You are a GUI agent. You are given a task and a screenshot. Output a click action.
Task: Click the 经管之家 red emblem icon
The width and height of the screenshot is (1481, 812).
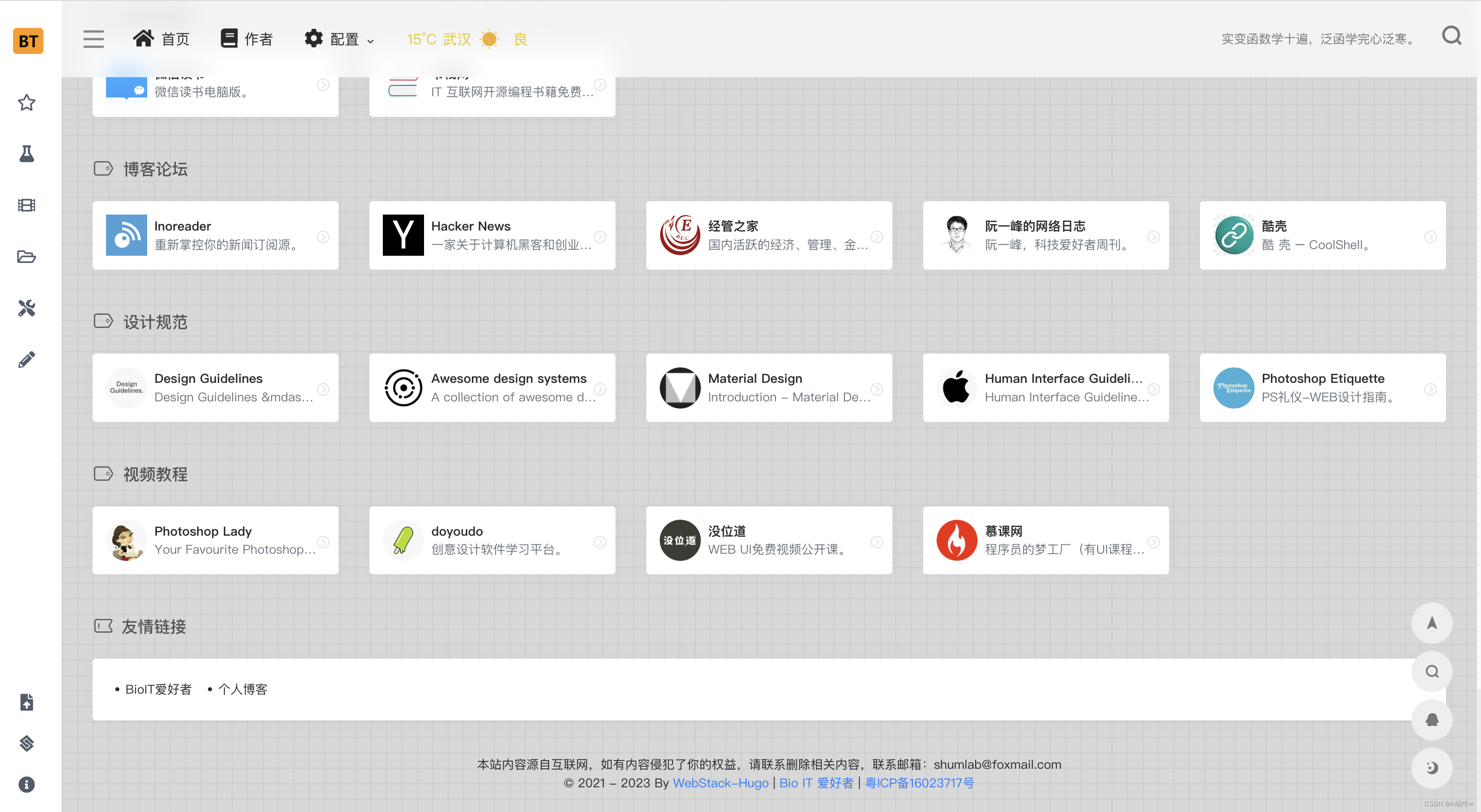click(680, 235)
